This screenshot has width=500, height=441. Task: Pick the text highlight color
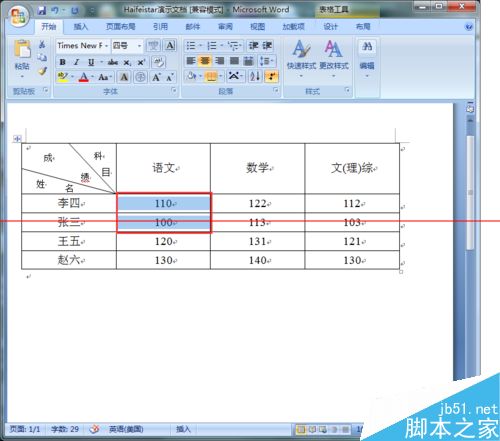click(x=62, y=77)
